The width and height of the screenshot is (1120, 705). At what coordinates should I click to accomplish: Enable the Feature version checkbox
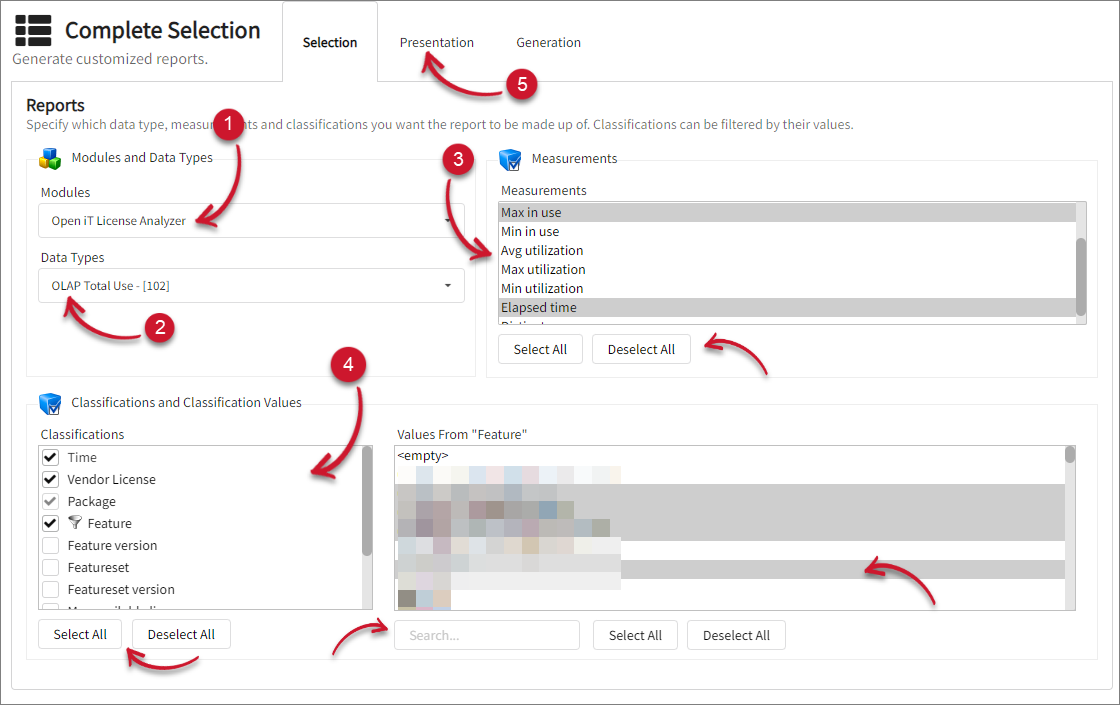pos(51,545)
